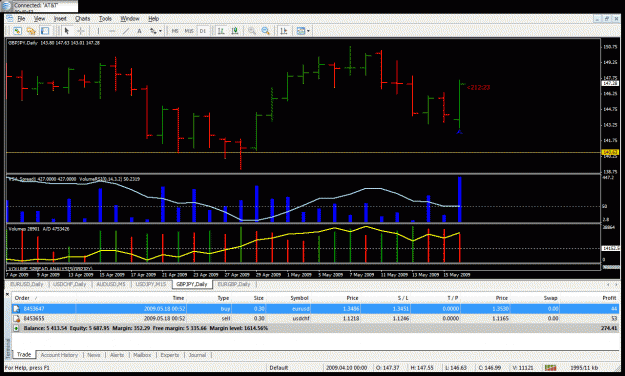Switch to USDCHF,Daily chart tab
Screen dimensions: 625x376
70,284
